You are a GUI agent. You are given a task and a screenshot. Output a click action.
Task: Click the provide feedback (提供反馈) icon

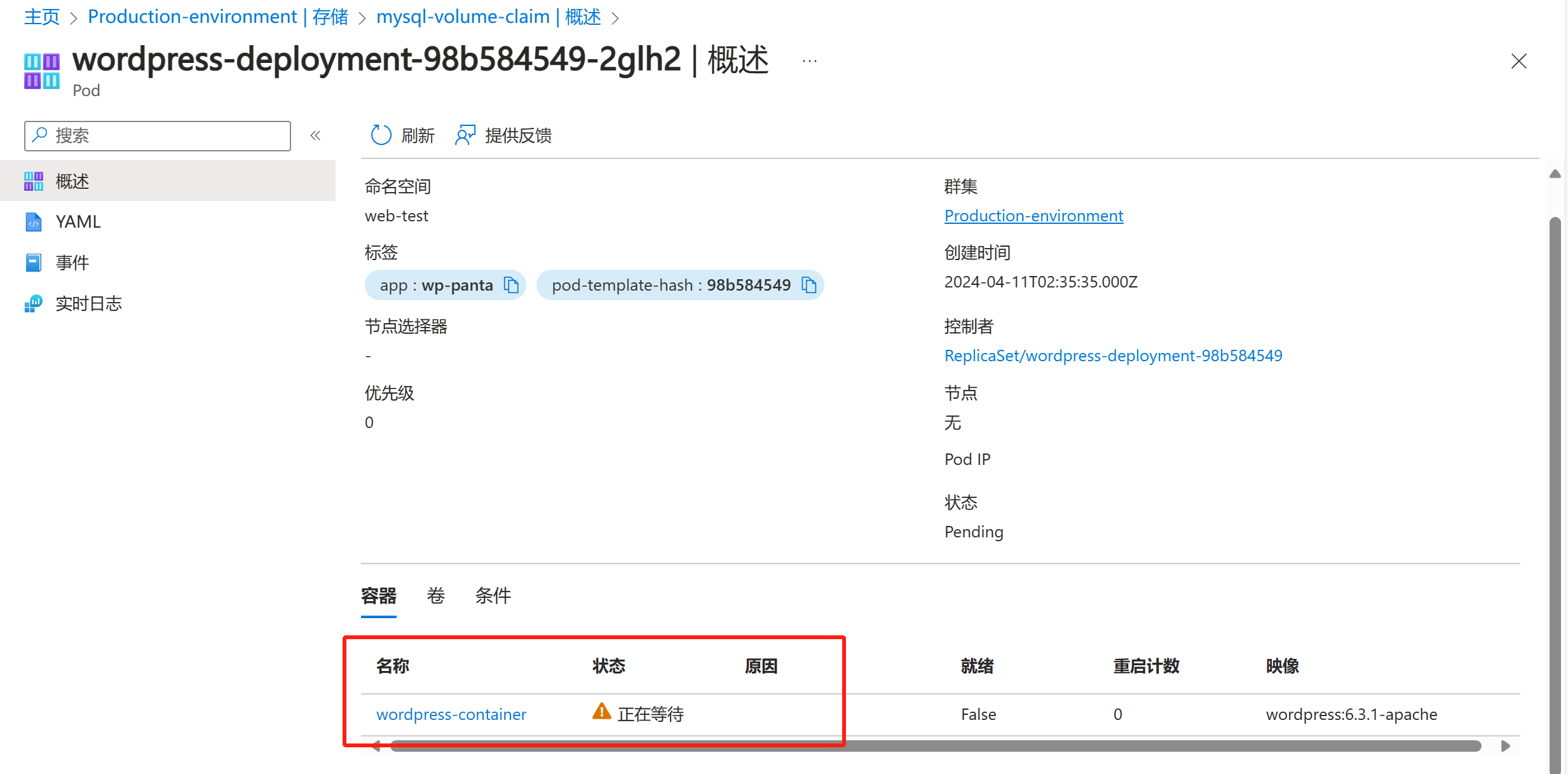465,135
